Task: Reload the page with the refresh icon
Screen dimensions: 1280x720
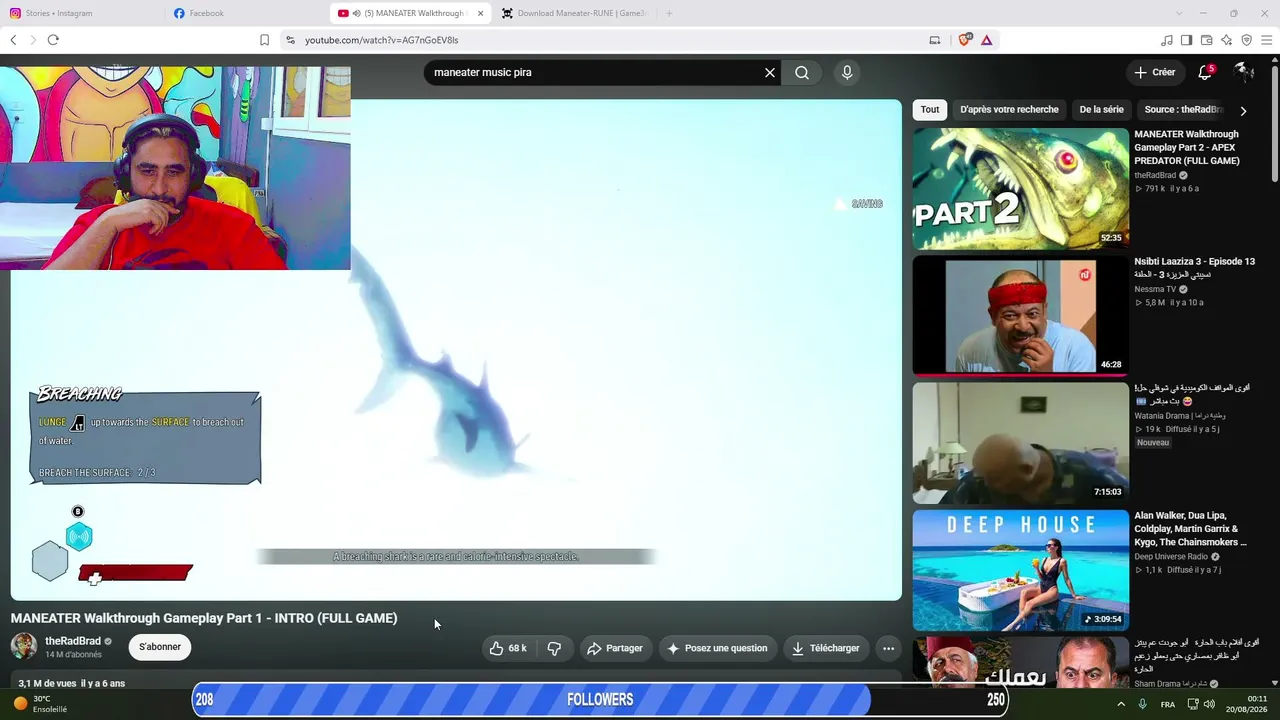Action: click(53, 40)
